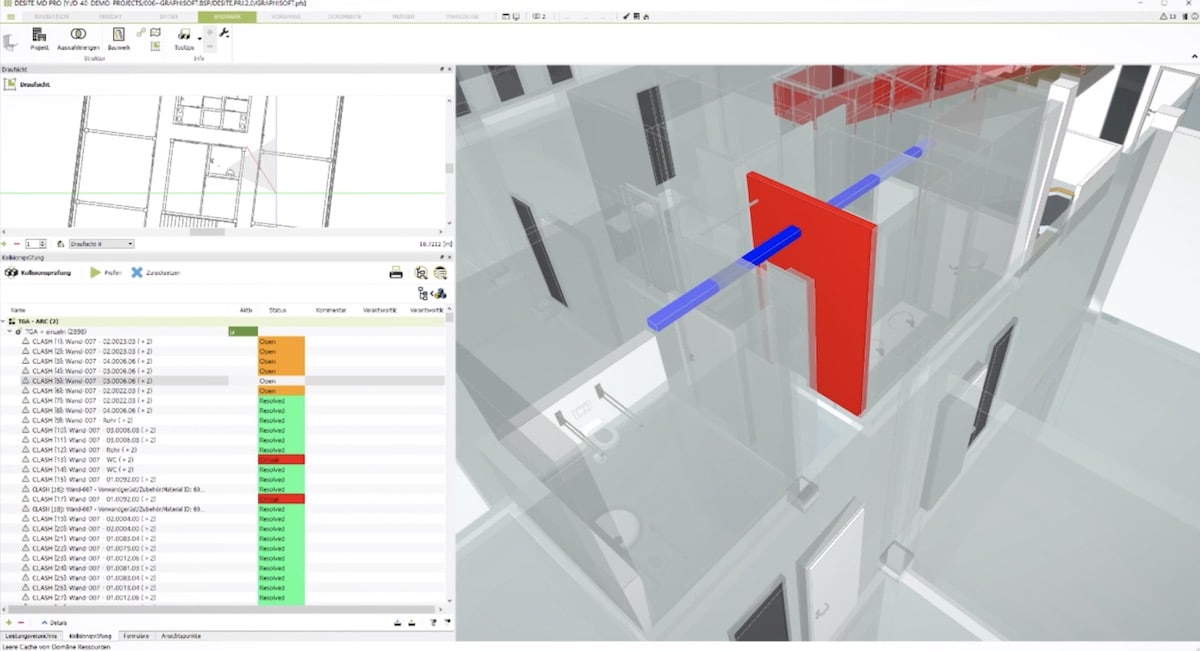The width and height of the screenshot is (1200, 651).
Task: Select the orange Open status of CLASH 1
Action: (281, 341)
